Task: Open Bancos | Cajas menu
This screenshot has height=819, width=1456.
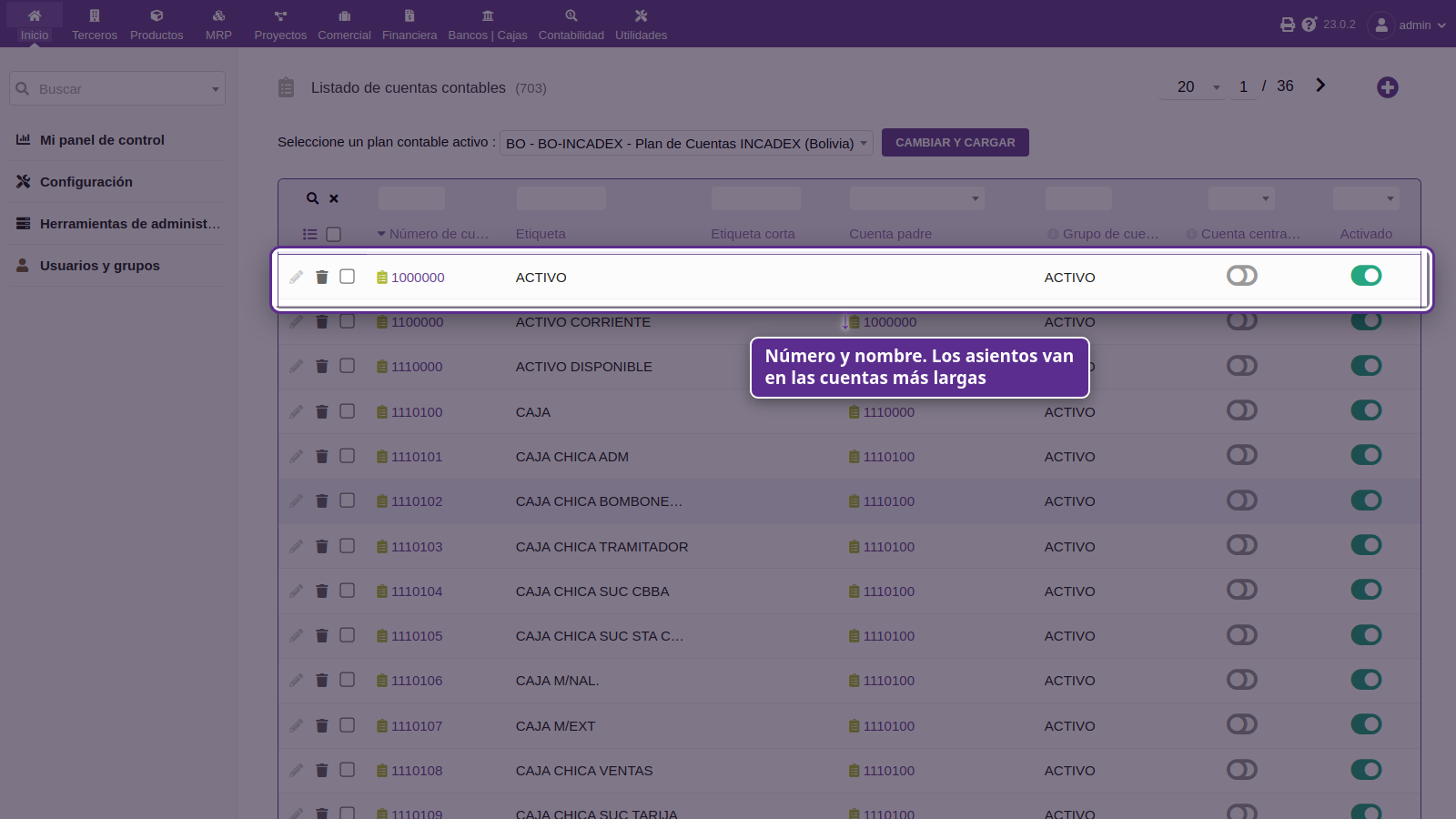Action: click(x=488, y=25)
